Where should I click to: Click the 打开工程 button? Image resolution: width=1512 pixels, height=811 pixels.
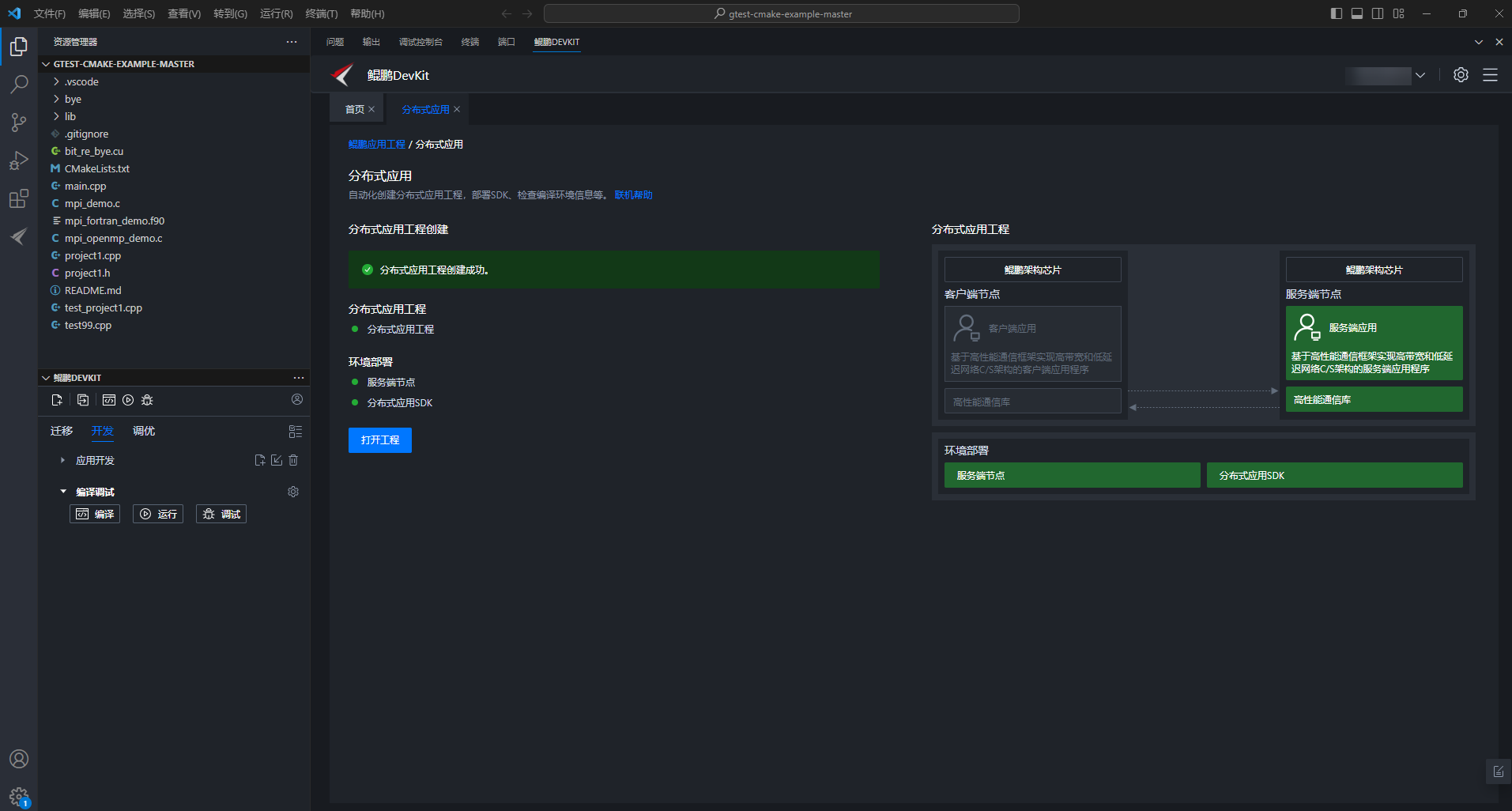(x=380, y=440)
